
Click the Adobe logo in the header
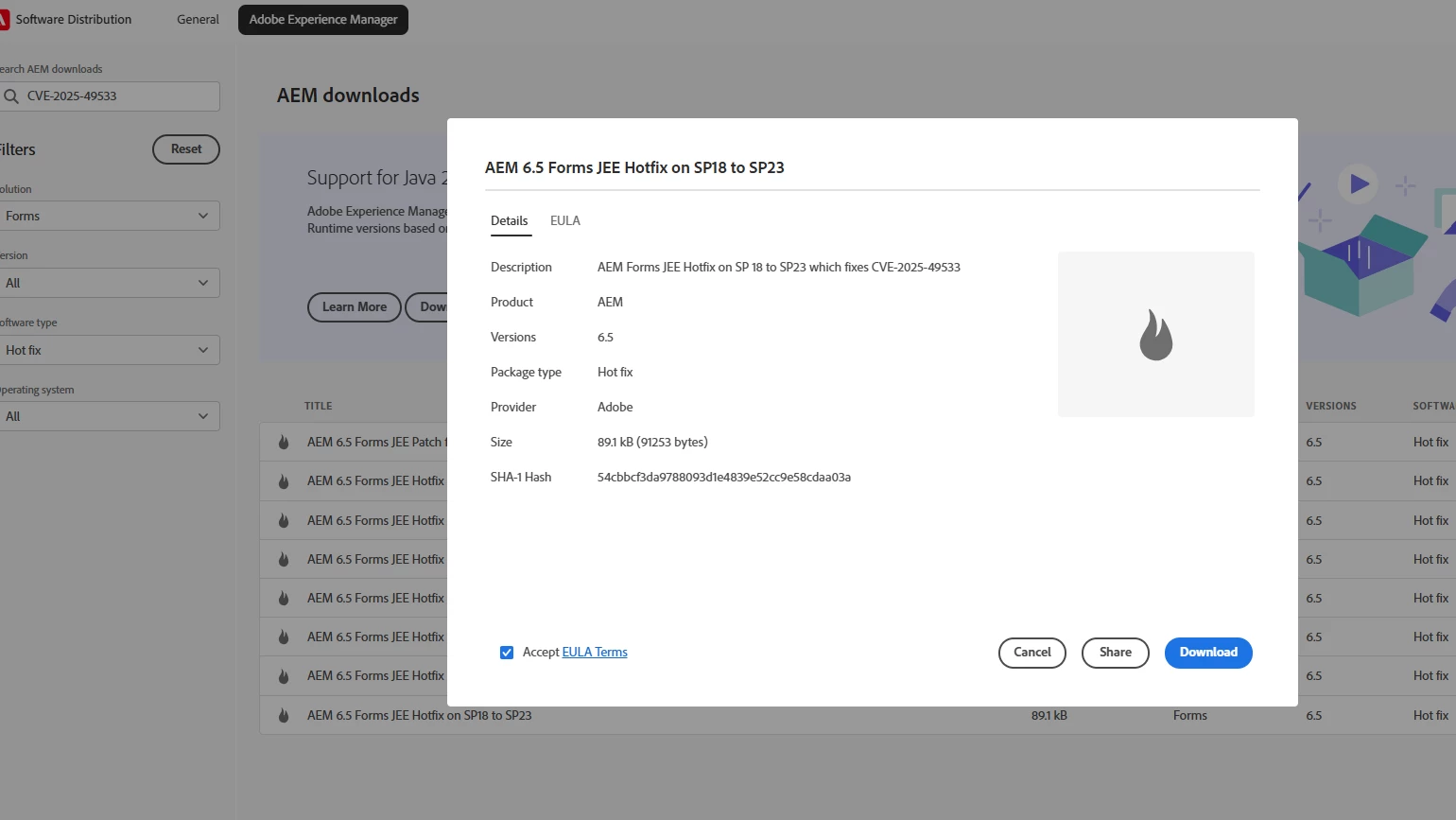point(4,19)
